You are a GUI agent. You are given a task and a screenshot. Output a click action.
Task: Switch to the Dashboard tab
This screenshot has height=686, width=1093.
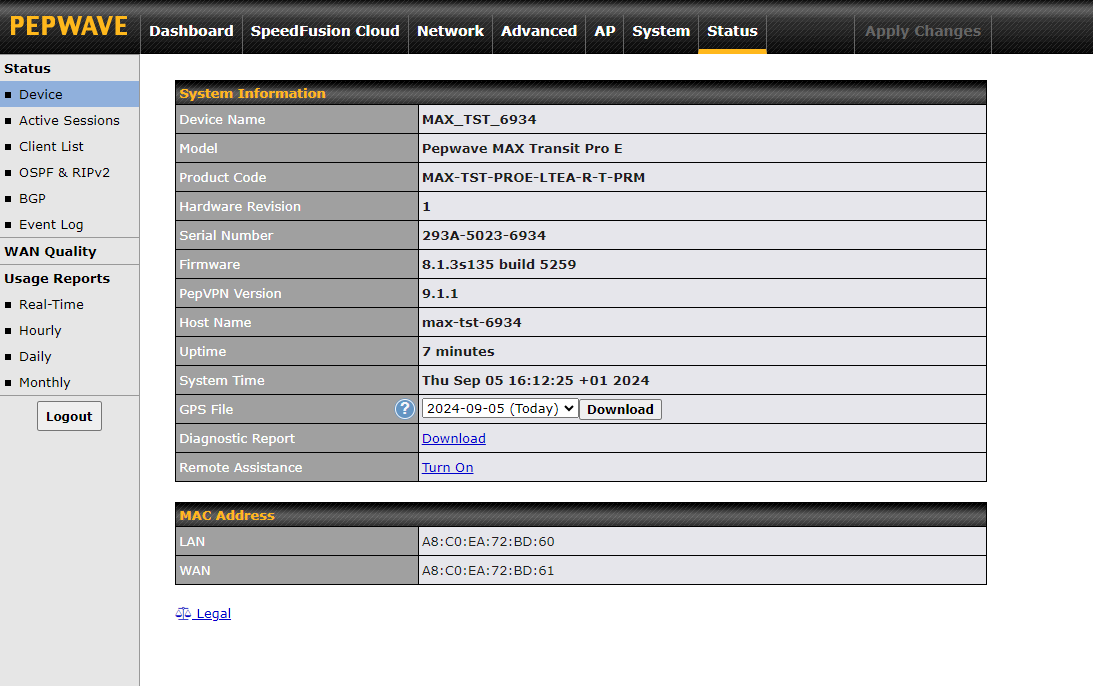click(x=191, y=31)
